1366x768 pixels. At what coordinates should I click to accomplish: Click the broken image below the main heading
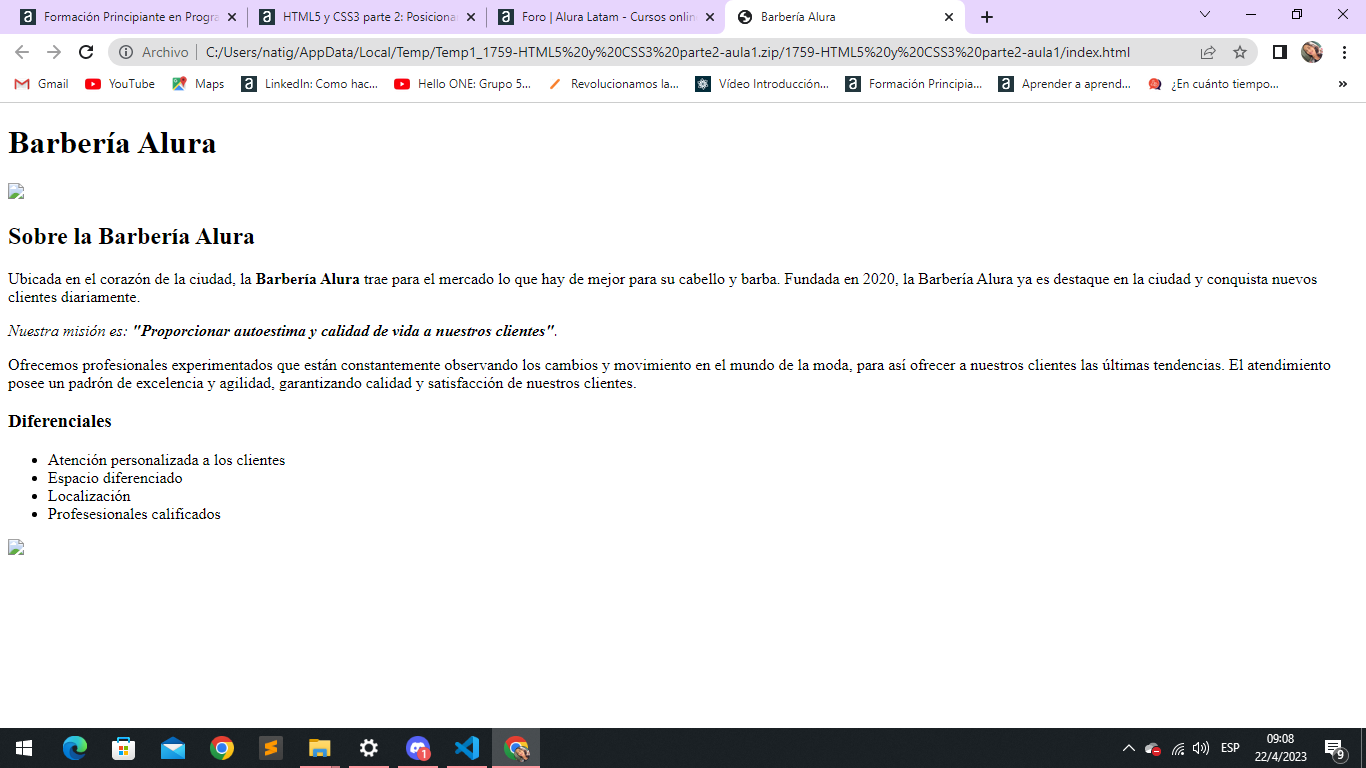tap(16, 191)
